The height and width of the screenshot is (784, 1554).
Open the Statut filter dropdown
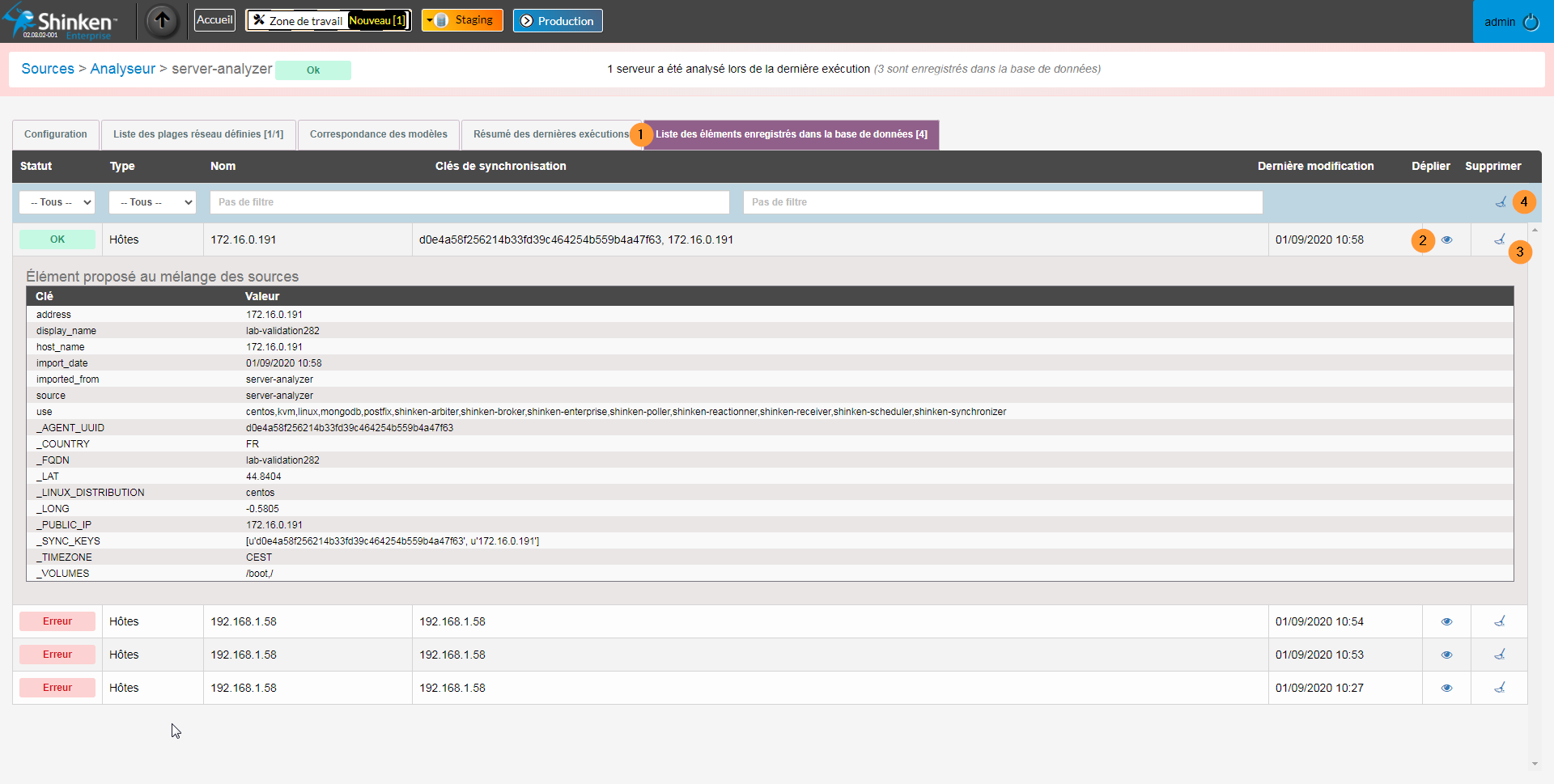(57, 202)
